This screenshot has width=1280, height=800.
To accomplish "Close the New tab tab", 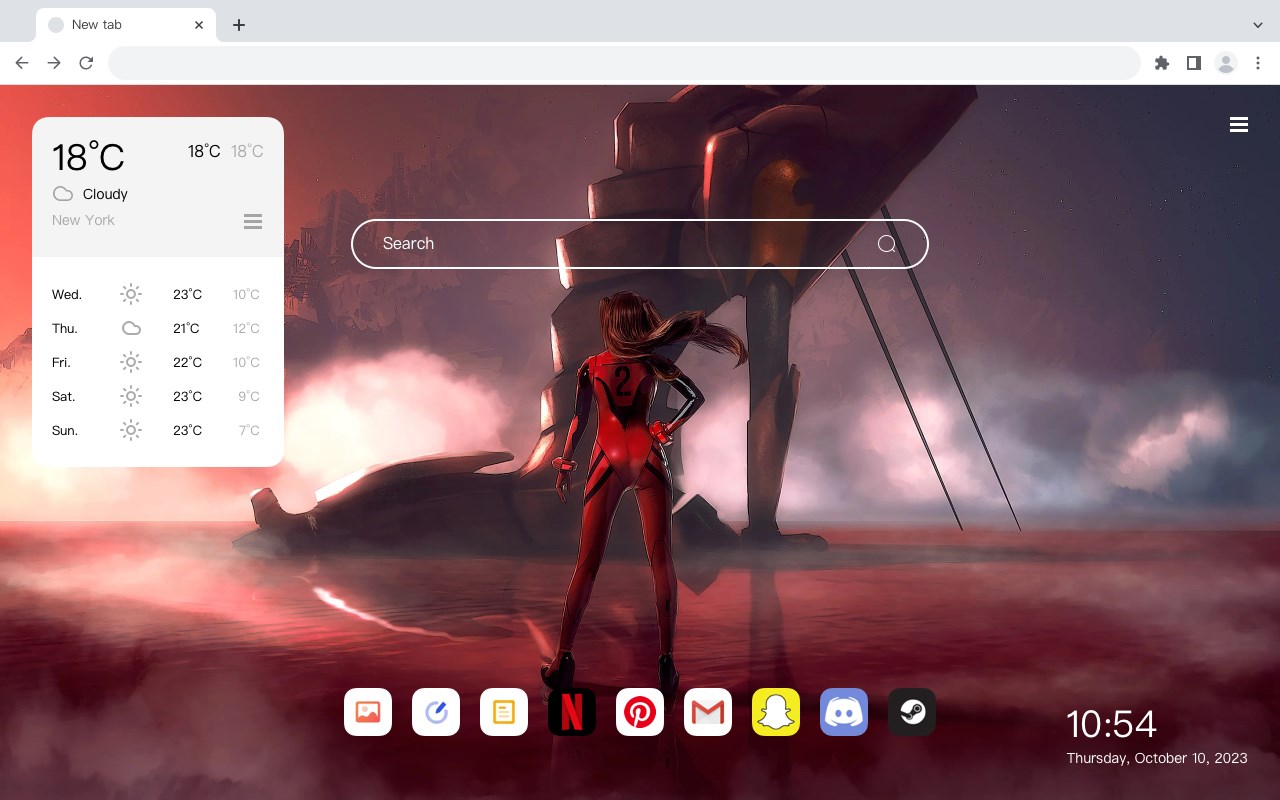I will (199, 25).
